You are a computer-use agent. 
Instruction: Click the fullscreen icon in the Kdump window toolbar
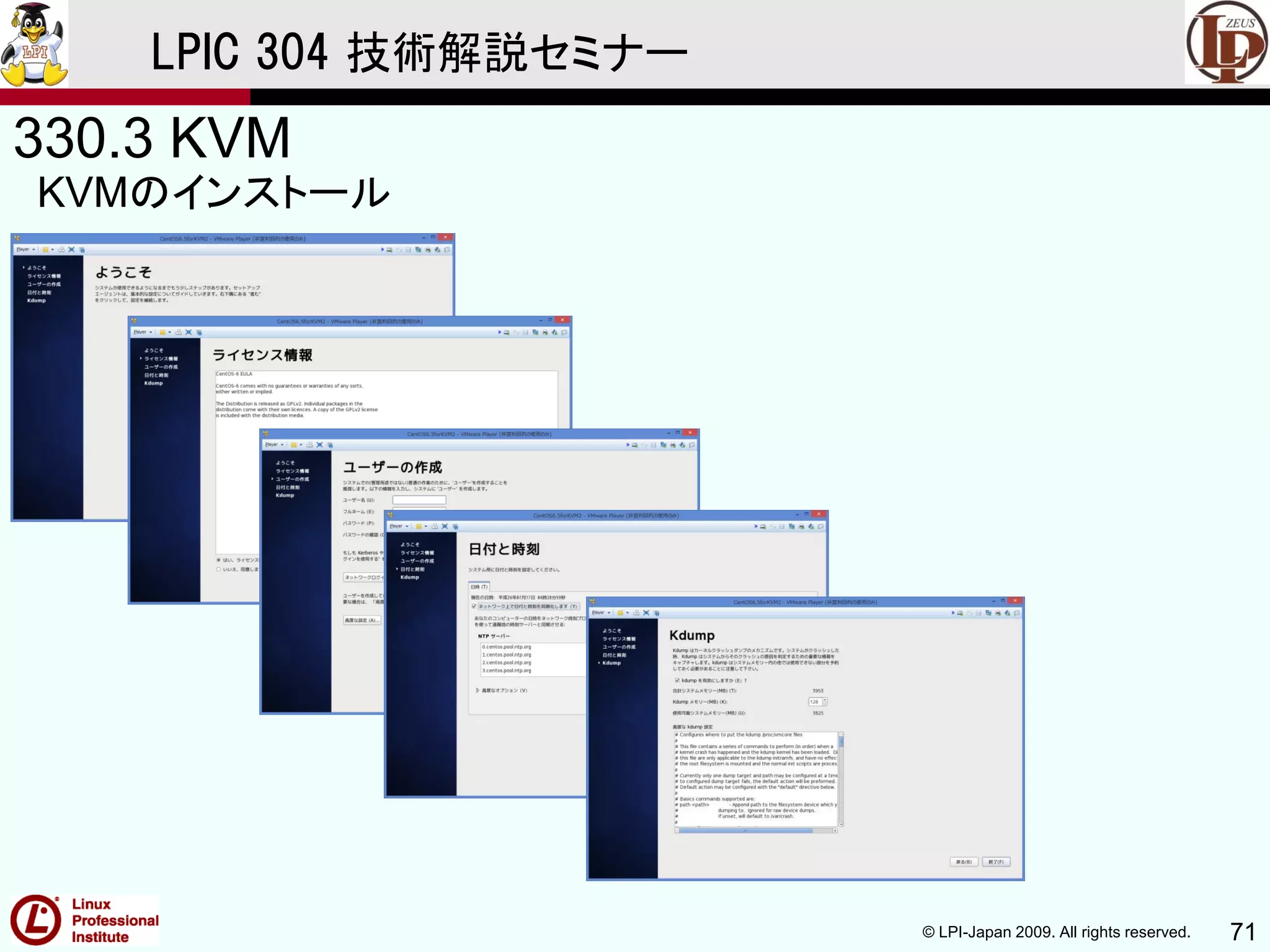click(x=646, y=613)
